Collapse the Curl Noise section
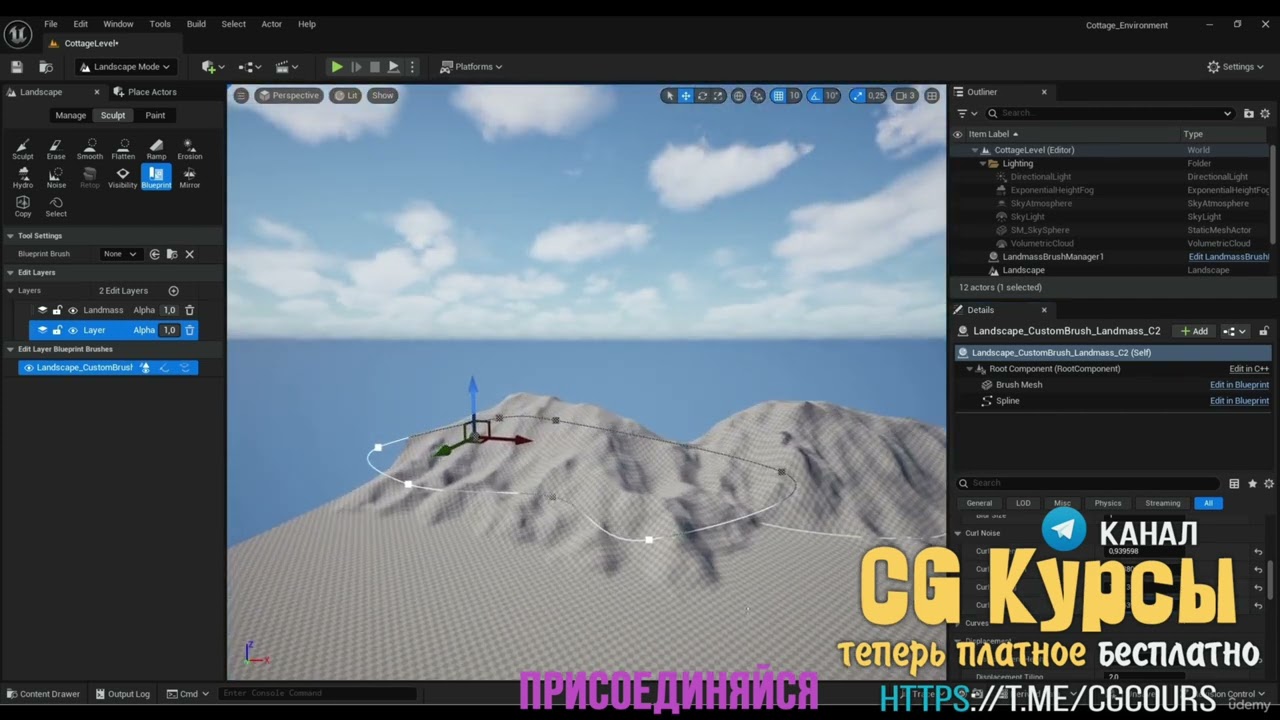The image size is (1280, 720). tap(958, 534)
